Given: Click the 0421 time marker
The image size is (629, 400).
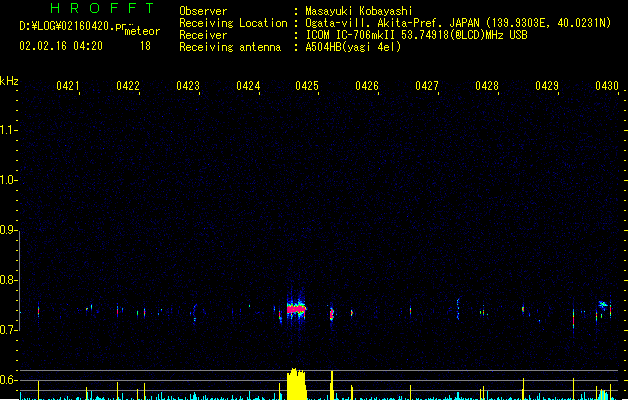Looking at the screenshot, I should [67, 85].
